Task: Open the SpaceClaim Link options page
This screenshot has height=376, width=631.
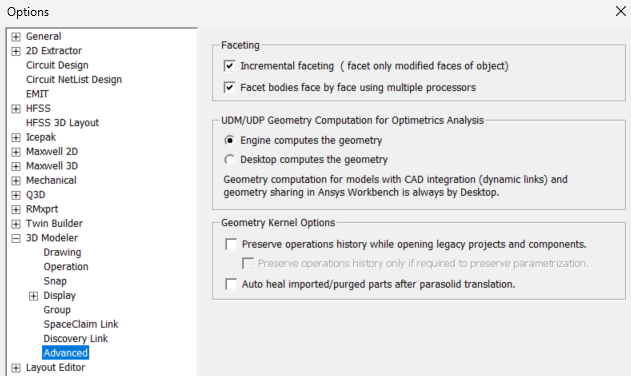Action: (x=81, y=324)
